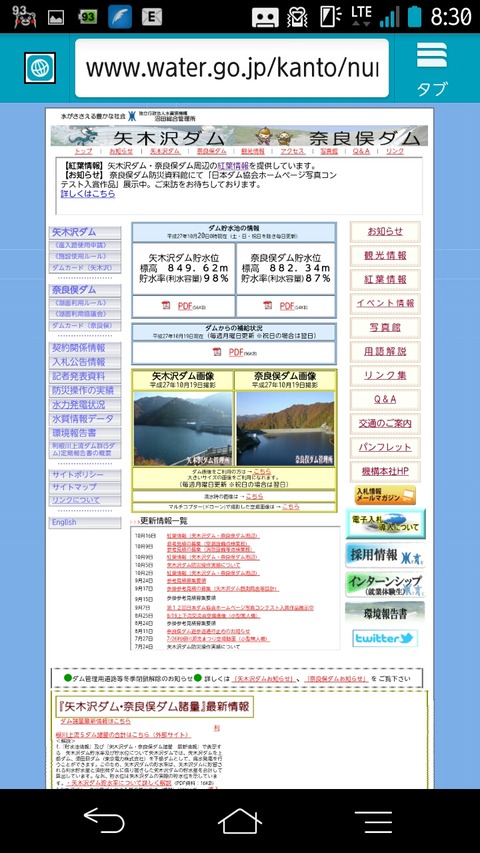Click the 矢木沢ダム photo thumbnail
The width and height of the screenshot is (480, 853).
[x=183, y=429]
